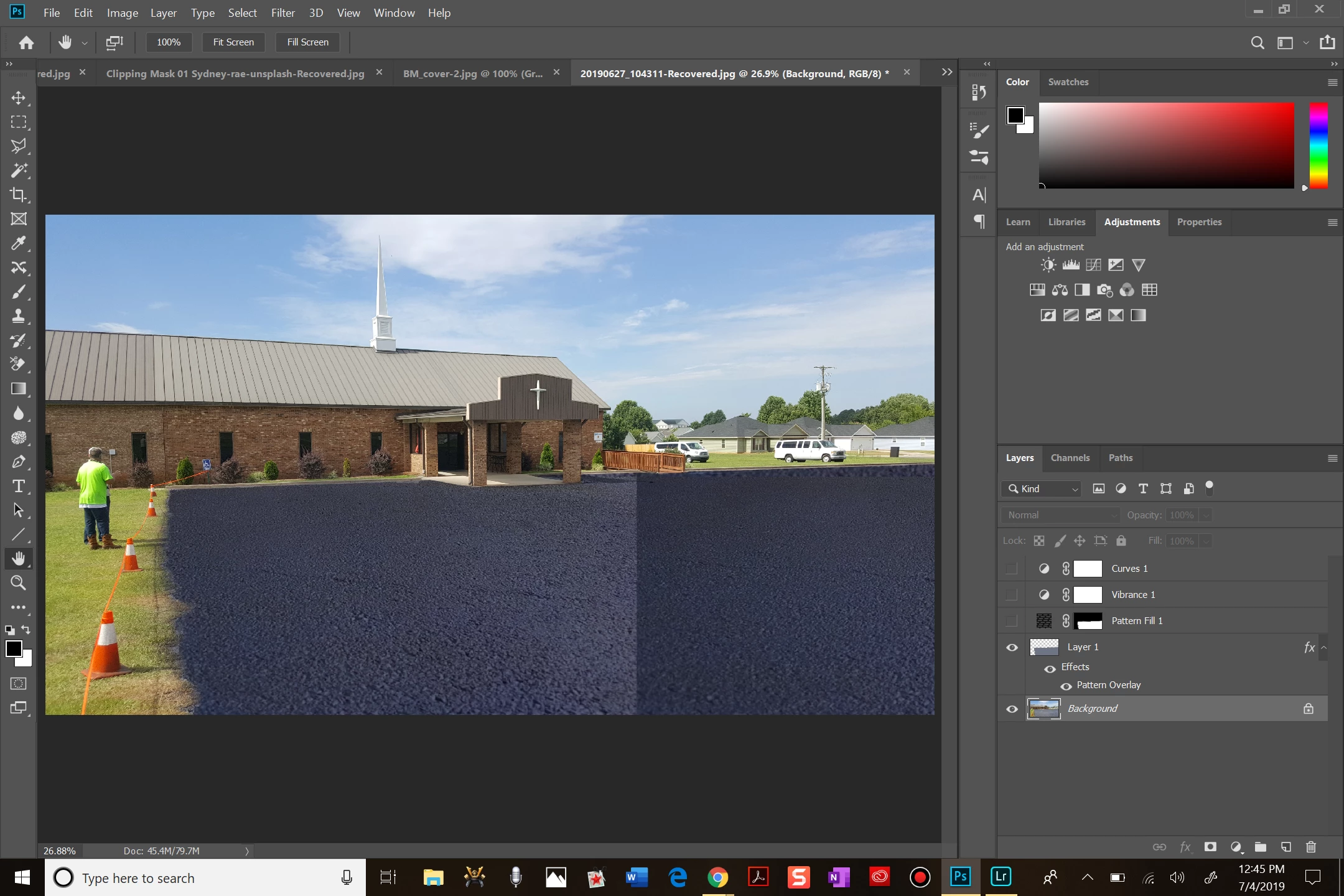Viewport: 1344px width, 896px height.
Task: Add a Curves adjustment from Adjustments panel
Action: (x=1093, y=265)
